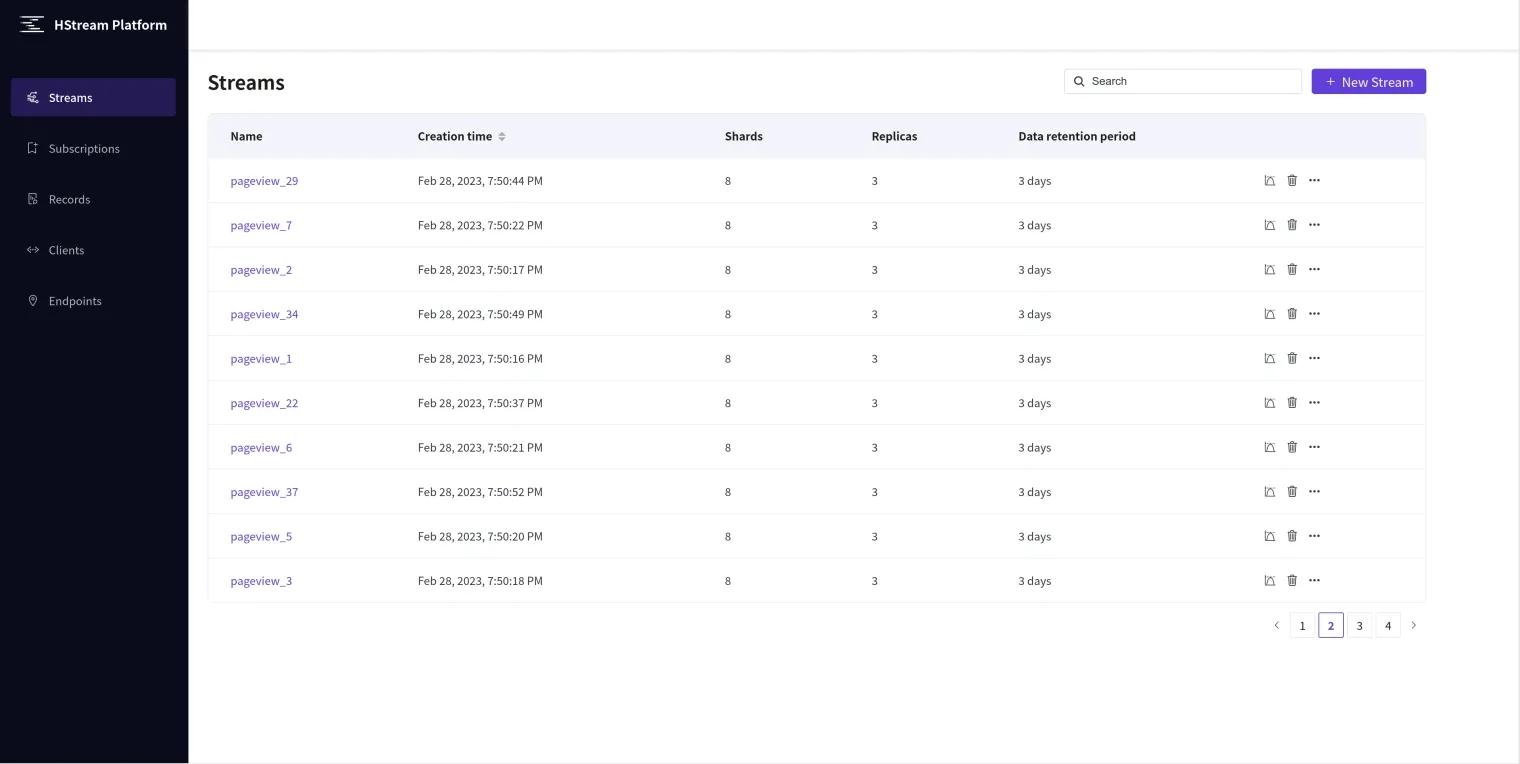This screenshot has width=1520, height=764.
Task: Expand the ellipsis menu on the pageview_22 row
Action: tap(1314, 402)
